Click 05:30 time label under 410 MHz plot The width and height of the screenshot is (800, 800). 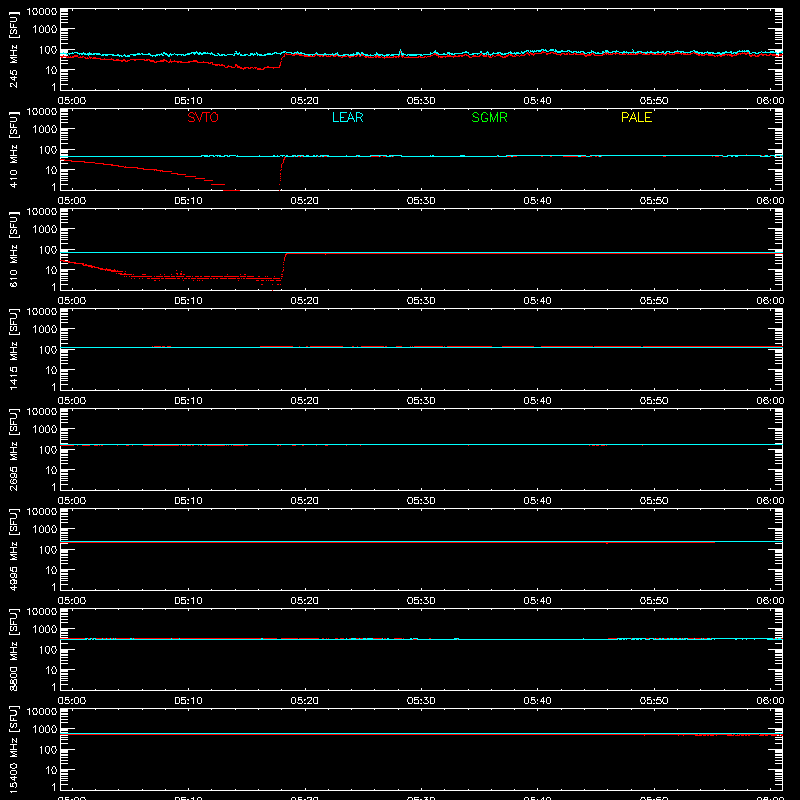click(x=421, y=201)
